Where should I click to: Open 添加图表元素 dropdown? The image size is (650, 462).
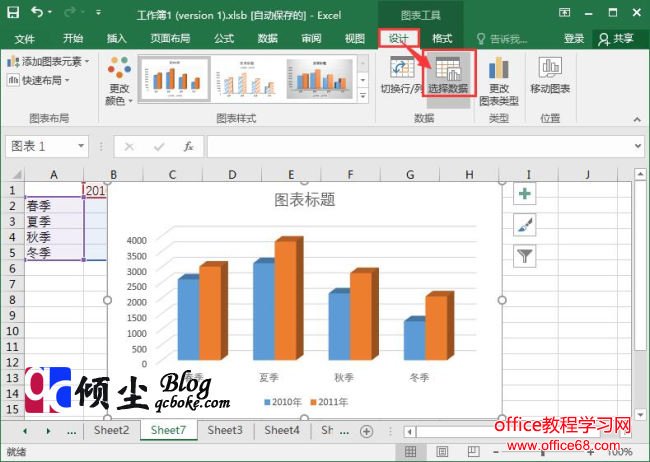[x=48, y=62]
